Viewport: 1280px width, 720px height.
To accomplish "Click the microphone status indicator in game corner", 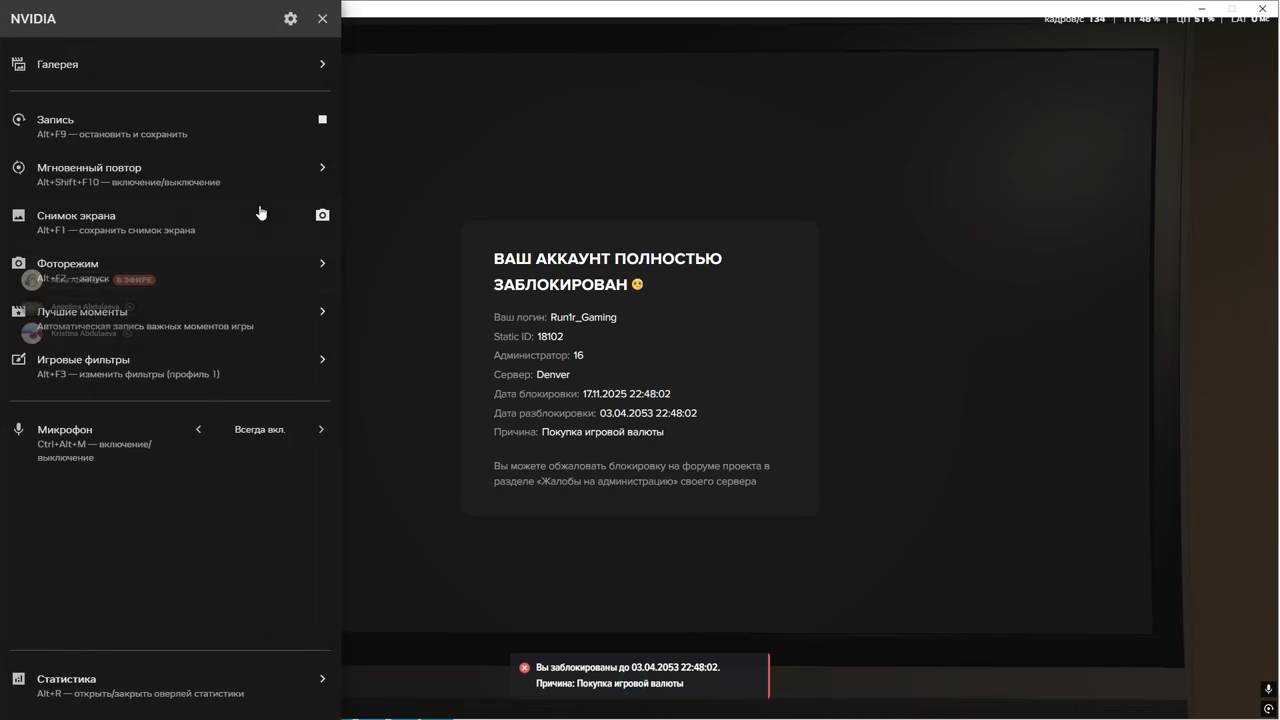I will click(x=1268, y=689).
